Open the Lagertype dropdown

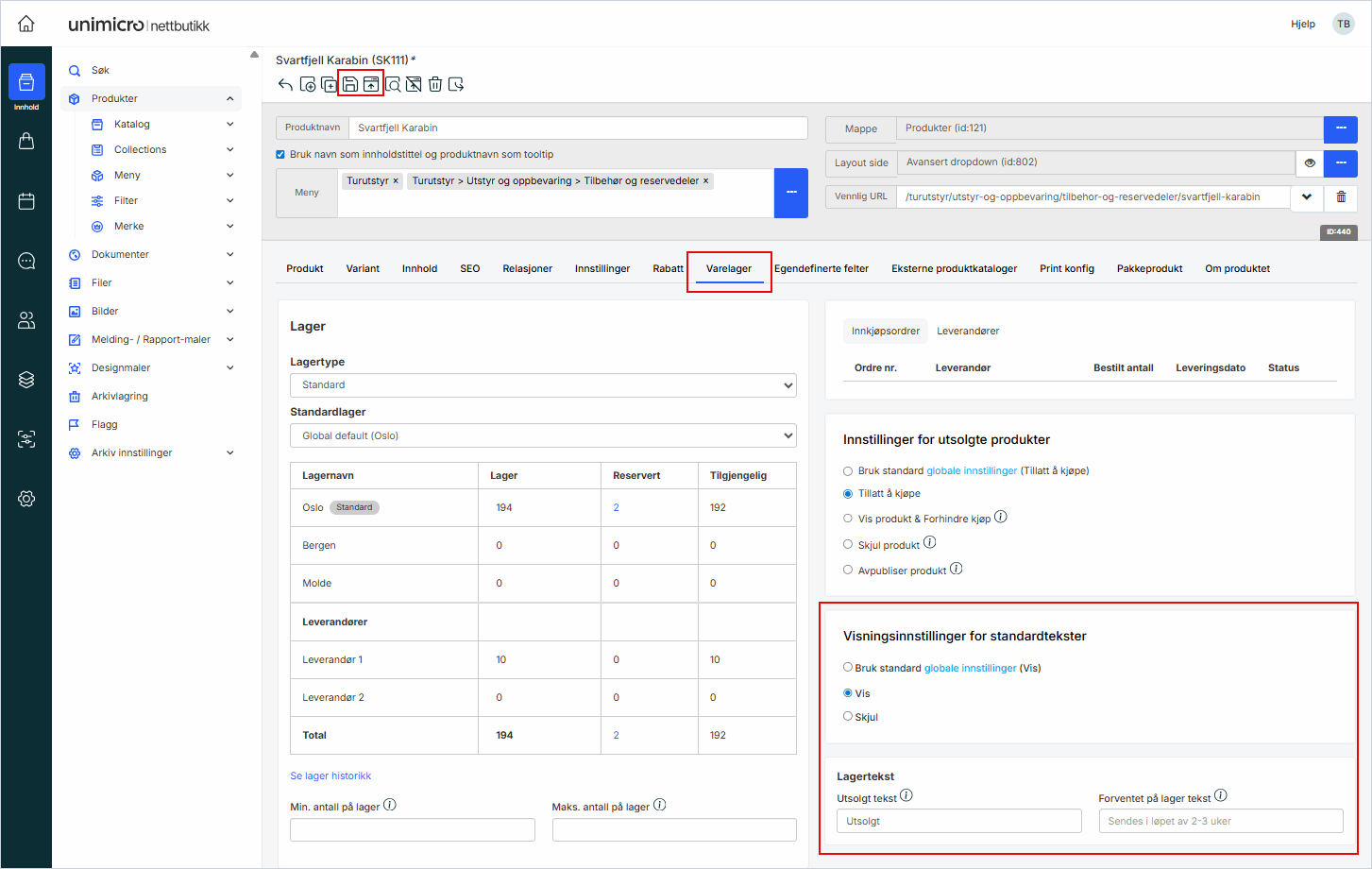tap(543, 385)
